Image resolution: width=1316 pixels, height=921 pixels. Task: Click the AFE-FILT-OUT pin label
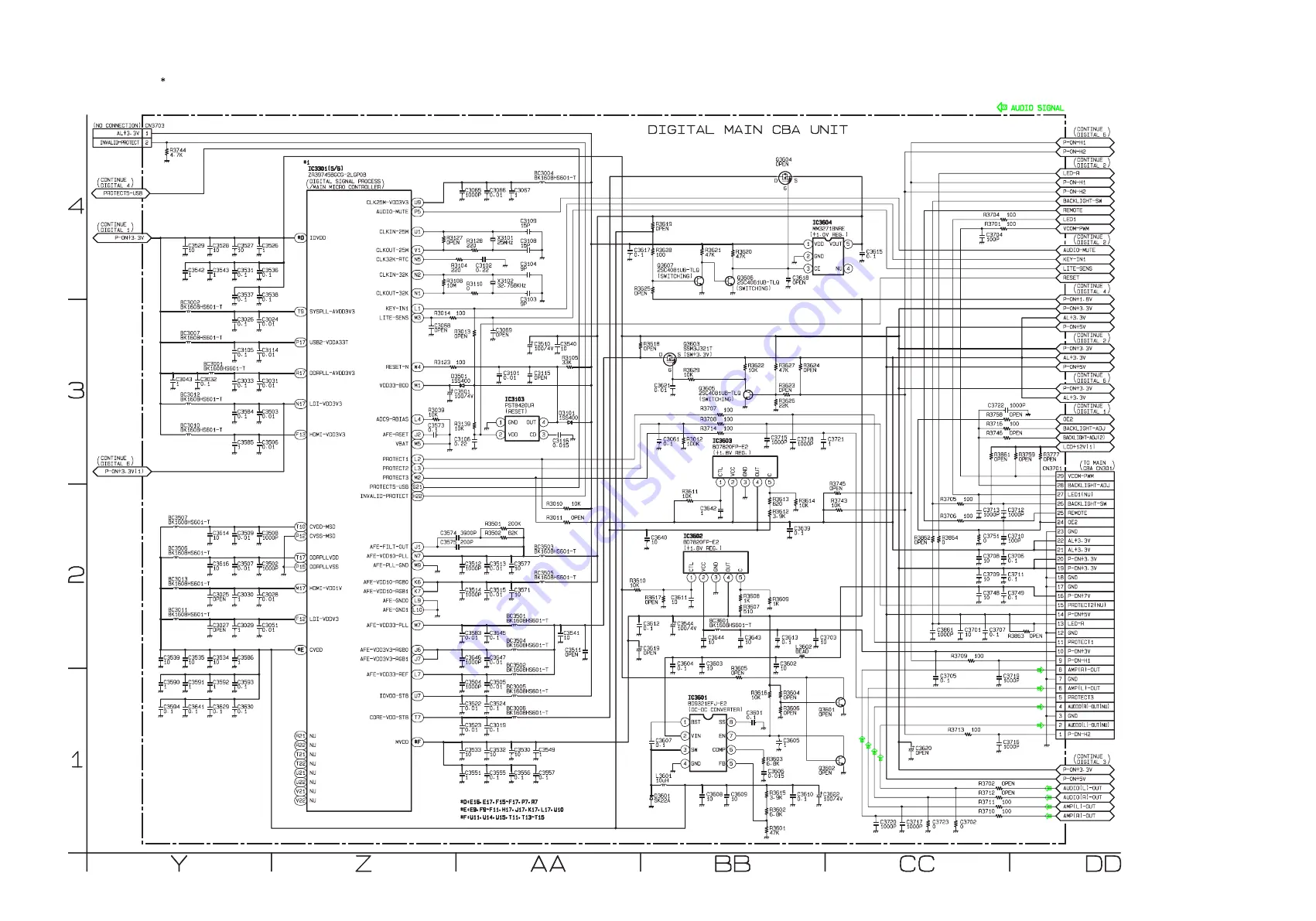point(388,547)
